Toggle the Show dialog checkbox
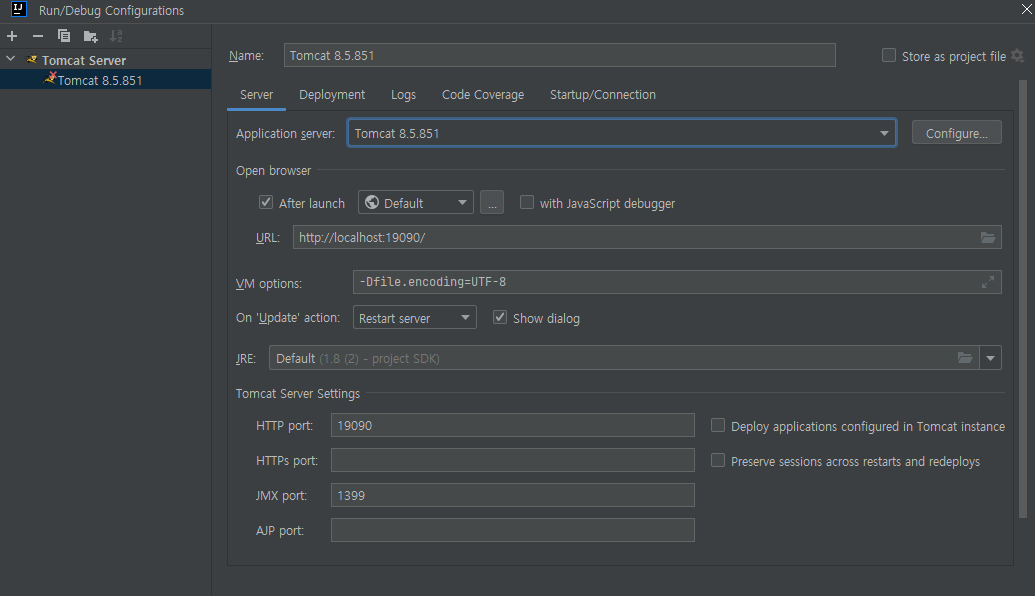This screenshot has width=1035, height=596. click(x=500, y=317)
